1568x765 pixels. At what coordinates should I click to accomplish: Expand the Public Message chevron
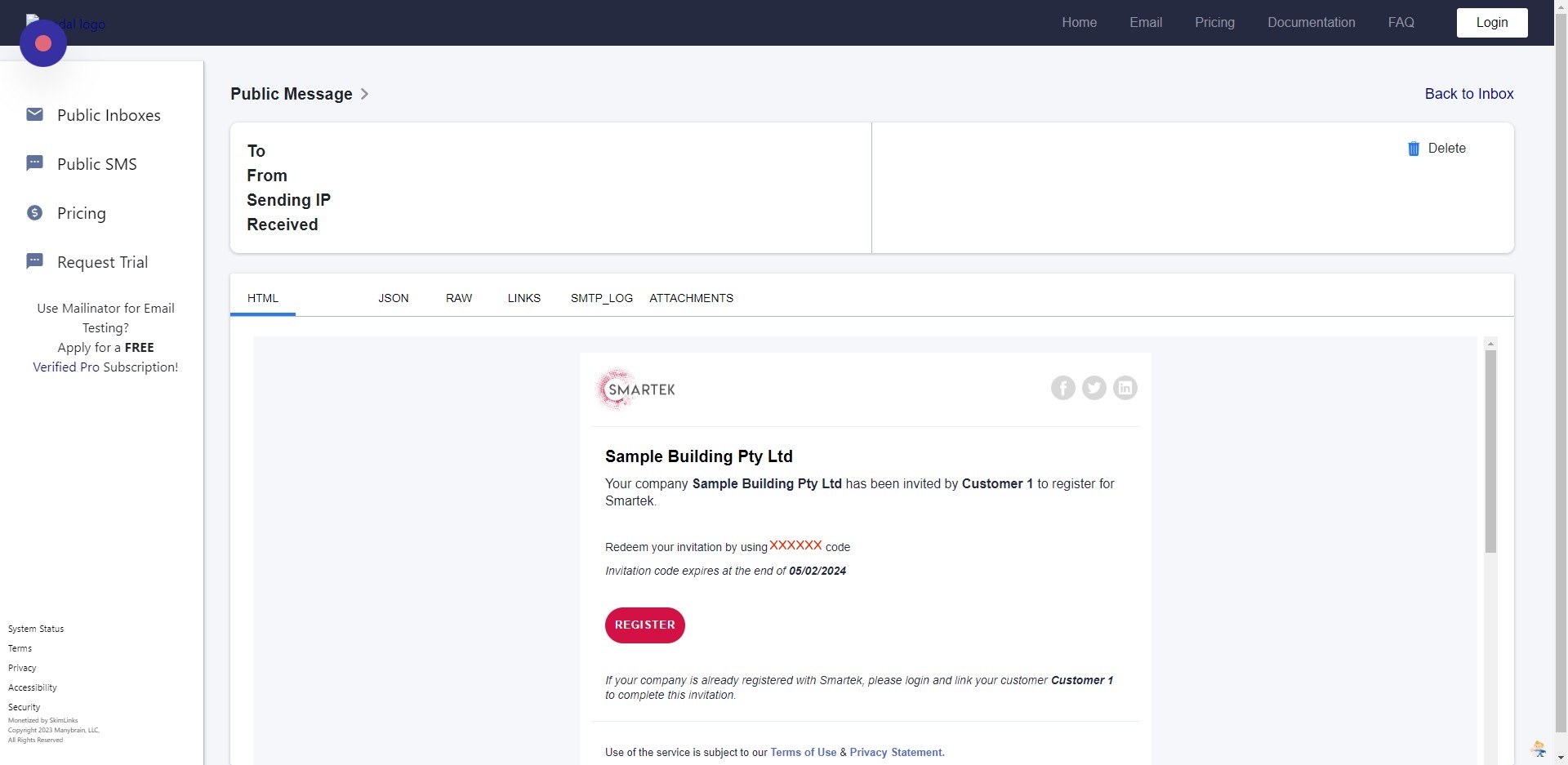364,94
